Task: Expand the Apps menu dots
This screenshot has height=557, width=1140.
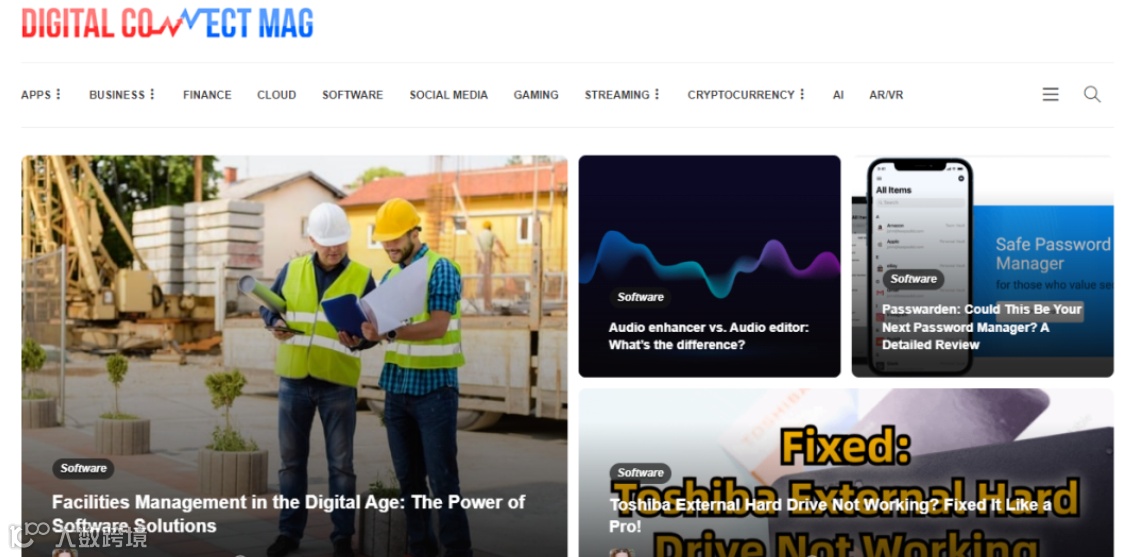Action: tap(58, 95)
